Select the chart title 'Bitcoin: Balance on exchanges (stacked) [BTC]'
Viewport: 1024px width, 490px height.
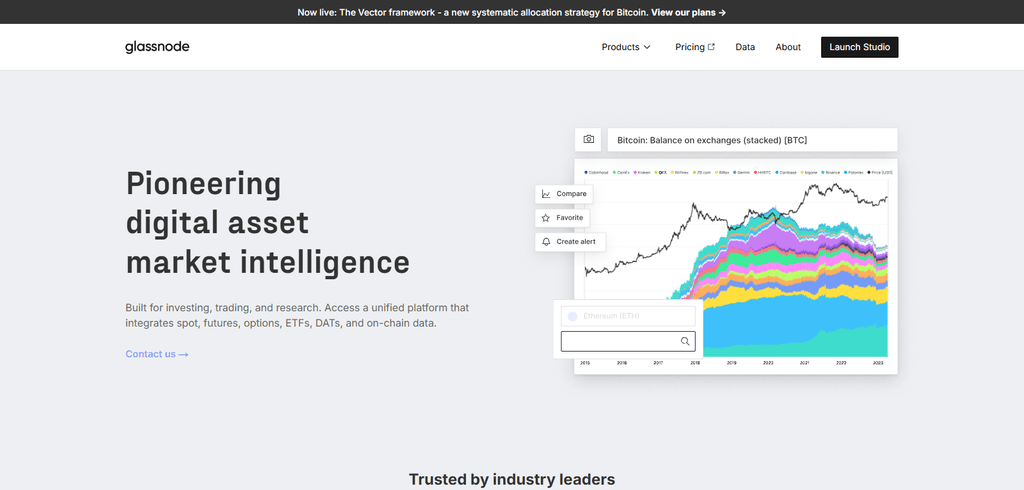(x=712, y=140)
